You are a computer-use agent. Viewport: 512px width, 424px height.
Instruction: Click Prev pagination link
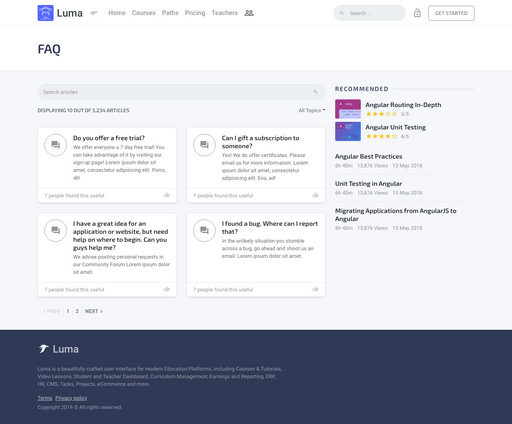click(51, 311)
